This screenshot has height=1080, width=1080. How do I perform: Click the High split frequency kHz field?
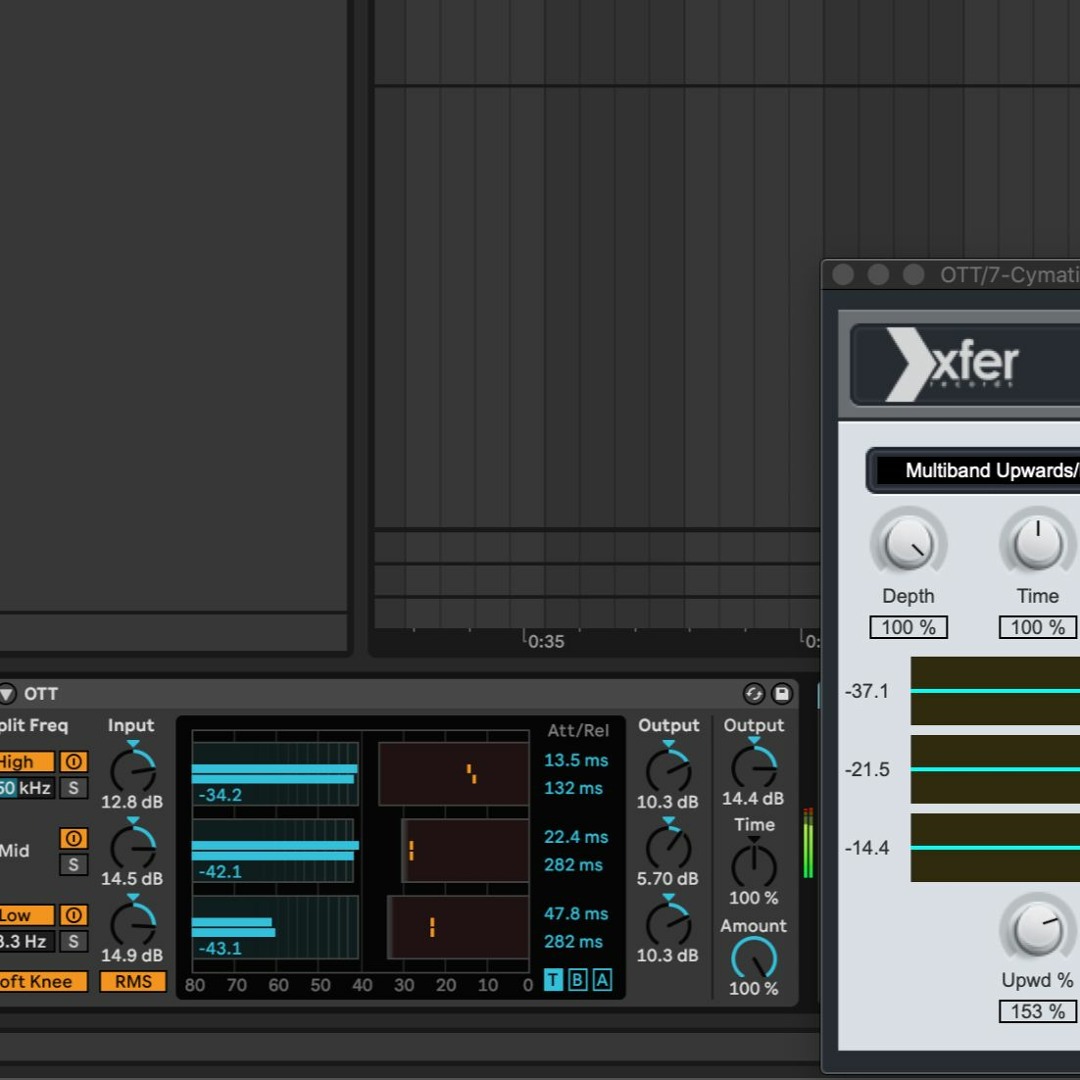click(26, 788)
